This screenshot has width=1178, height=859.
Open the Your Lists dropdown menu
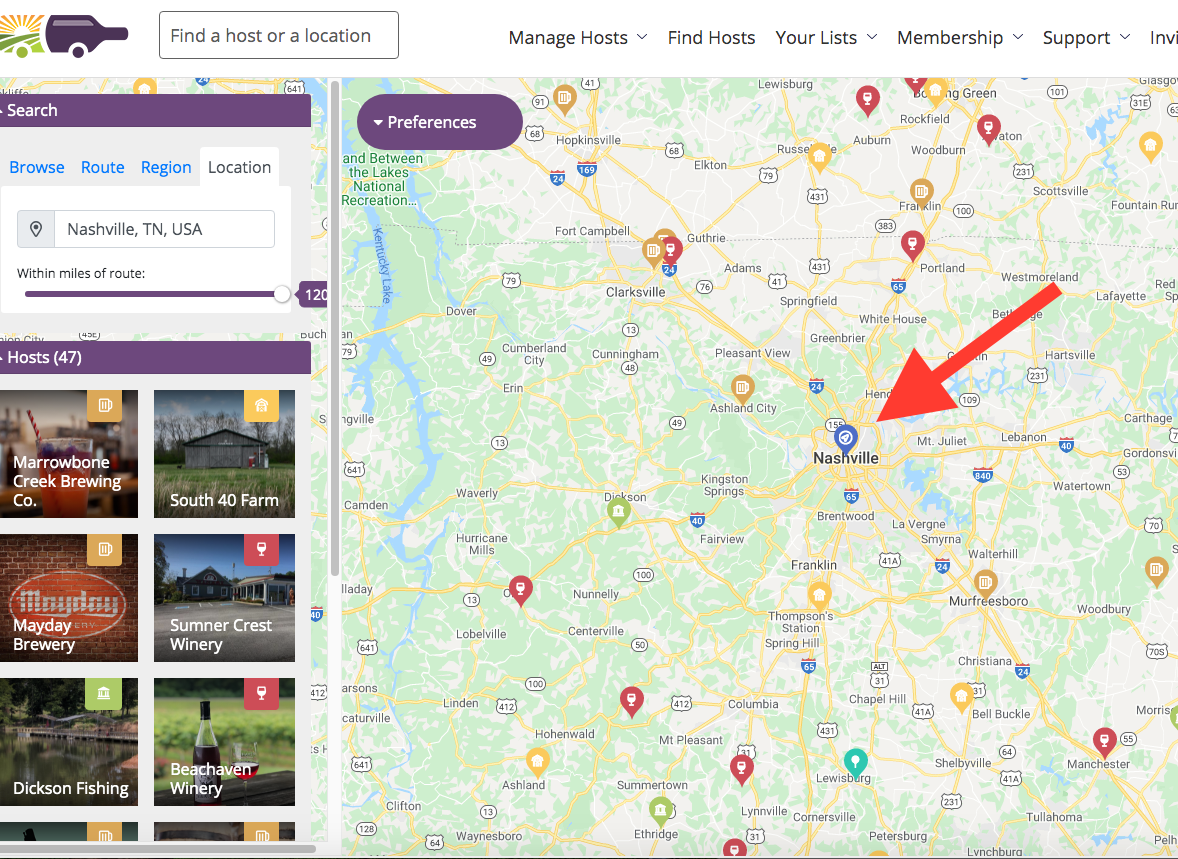(x=826, y=38)
